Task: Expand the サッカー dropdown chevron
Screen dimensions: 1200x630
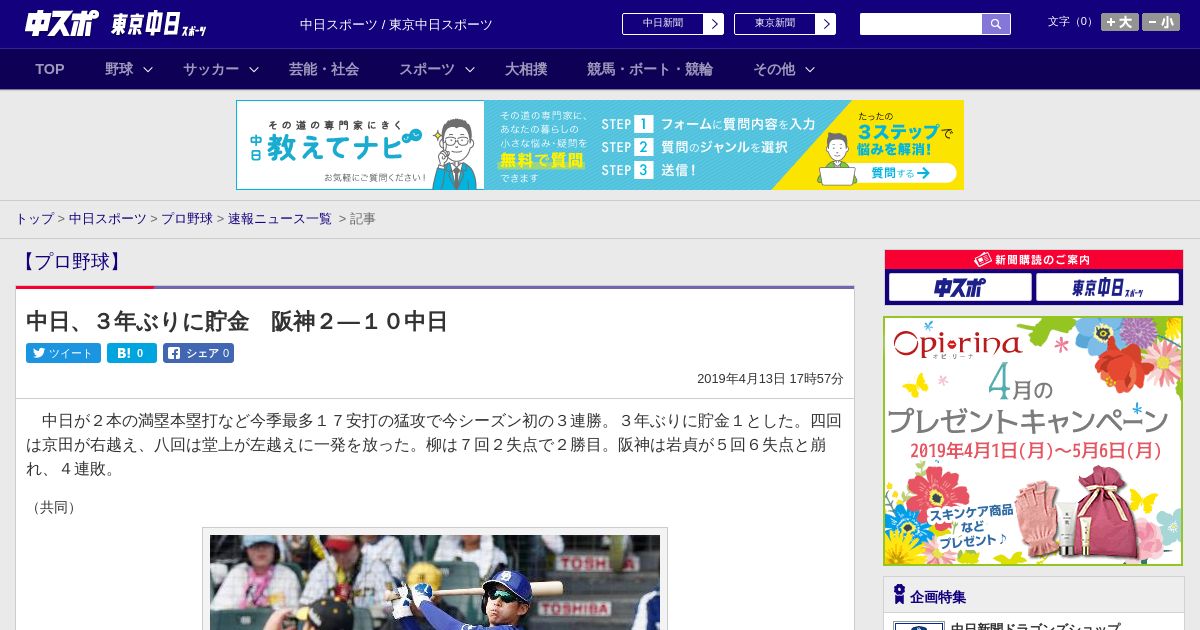Action: [254, 69]
